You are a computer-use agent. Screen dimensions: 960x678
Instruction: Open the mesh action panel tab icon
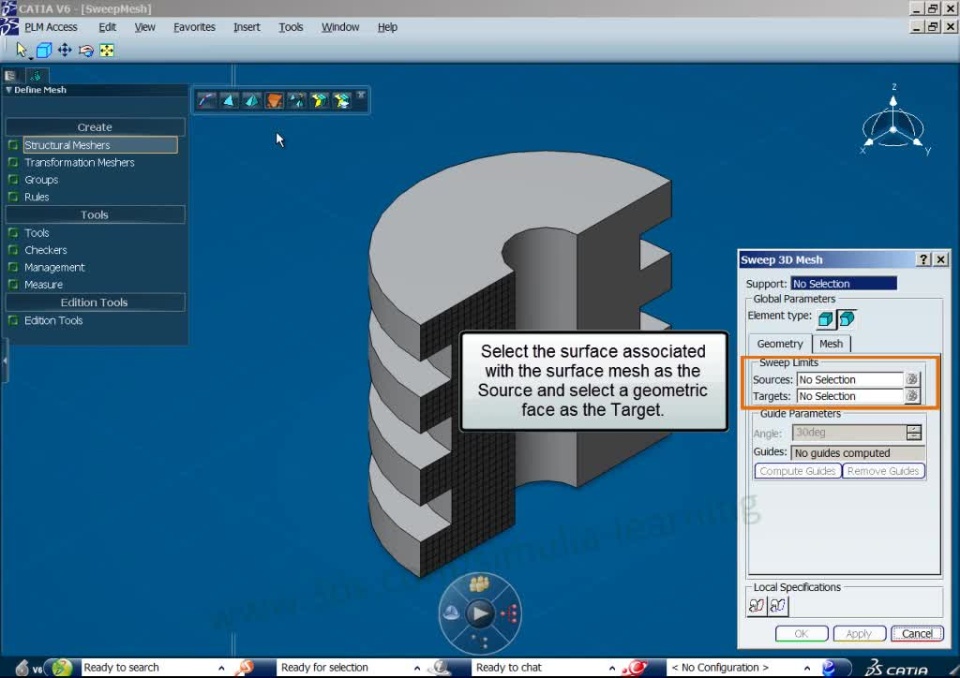coord(36,75)
